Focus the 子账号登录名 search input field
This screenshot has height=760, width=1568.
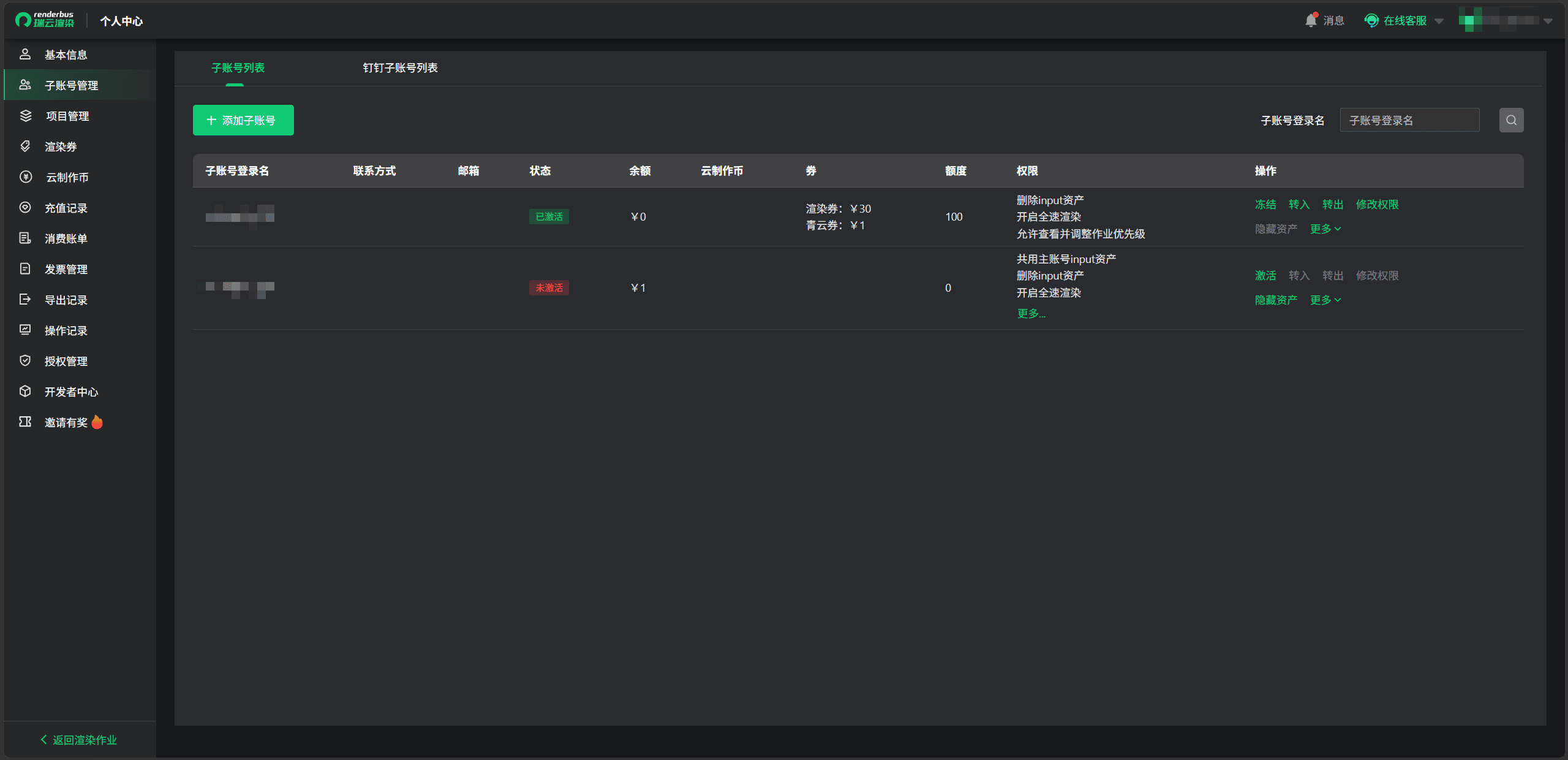[x=1409, y=120]
